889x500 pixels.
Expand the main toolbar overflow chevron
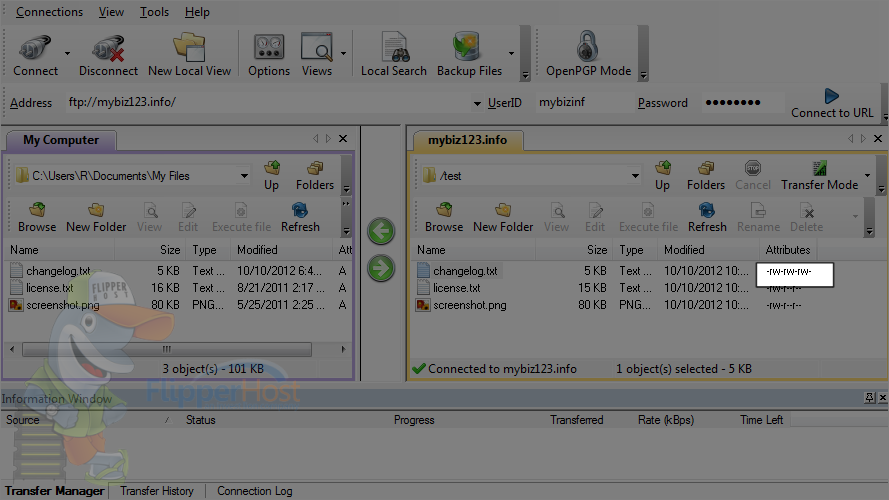pos(525,74)
